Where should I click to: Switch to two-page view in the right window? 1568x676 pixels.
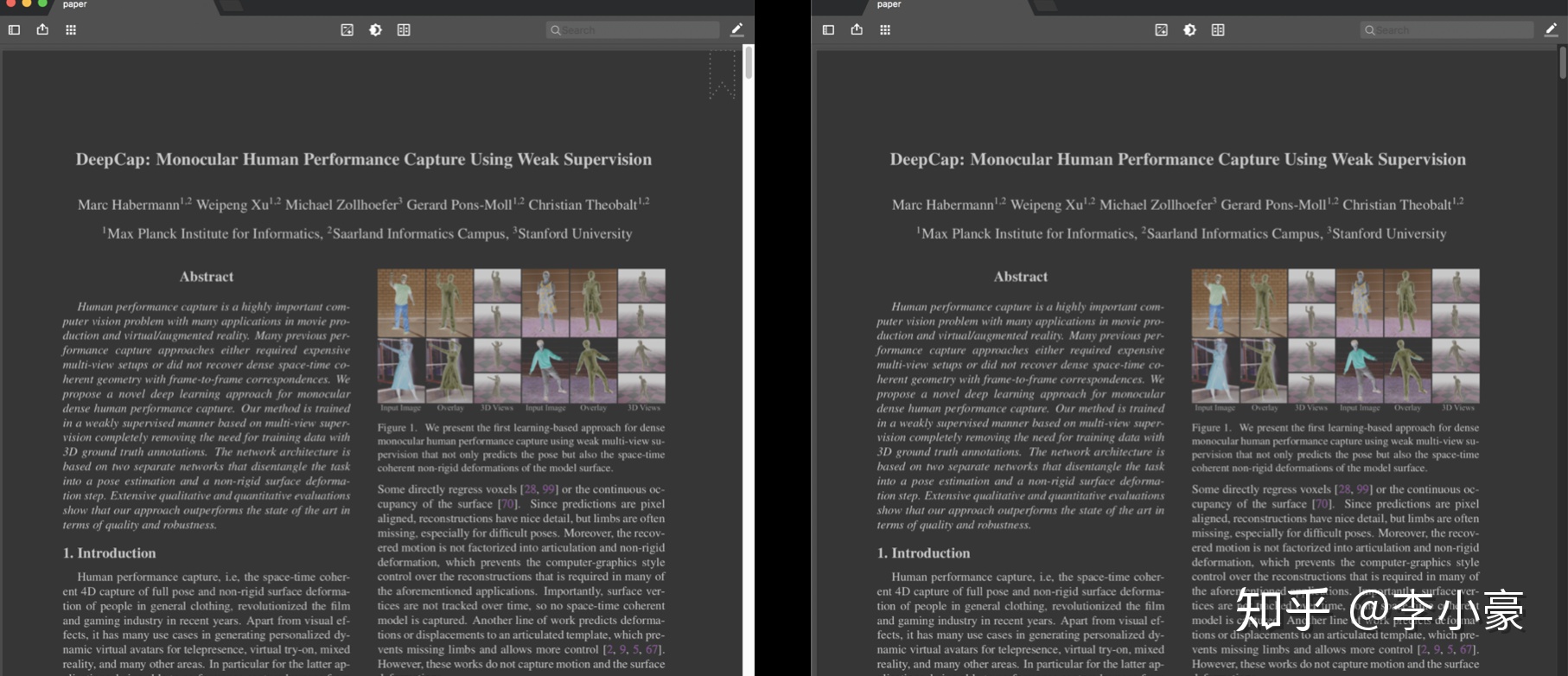pyautogui.click(x=1218, y=29)
